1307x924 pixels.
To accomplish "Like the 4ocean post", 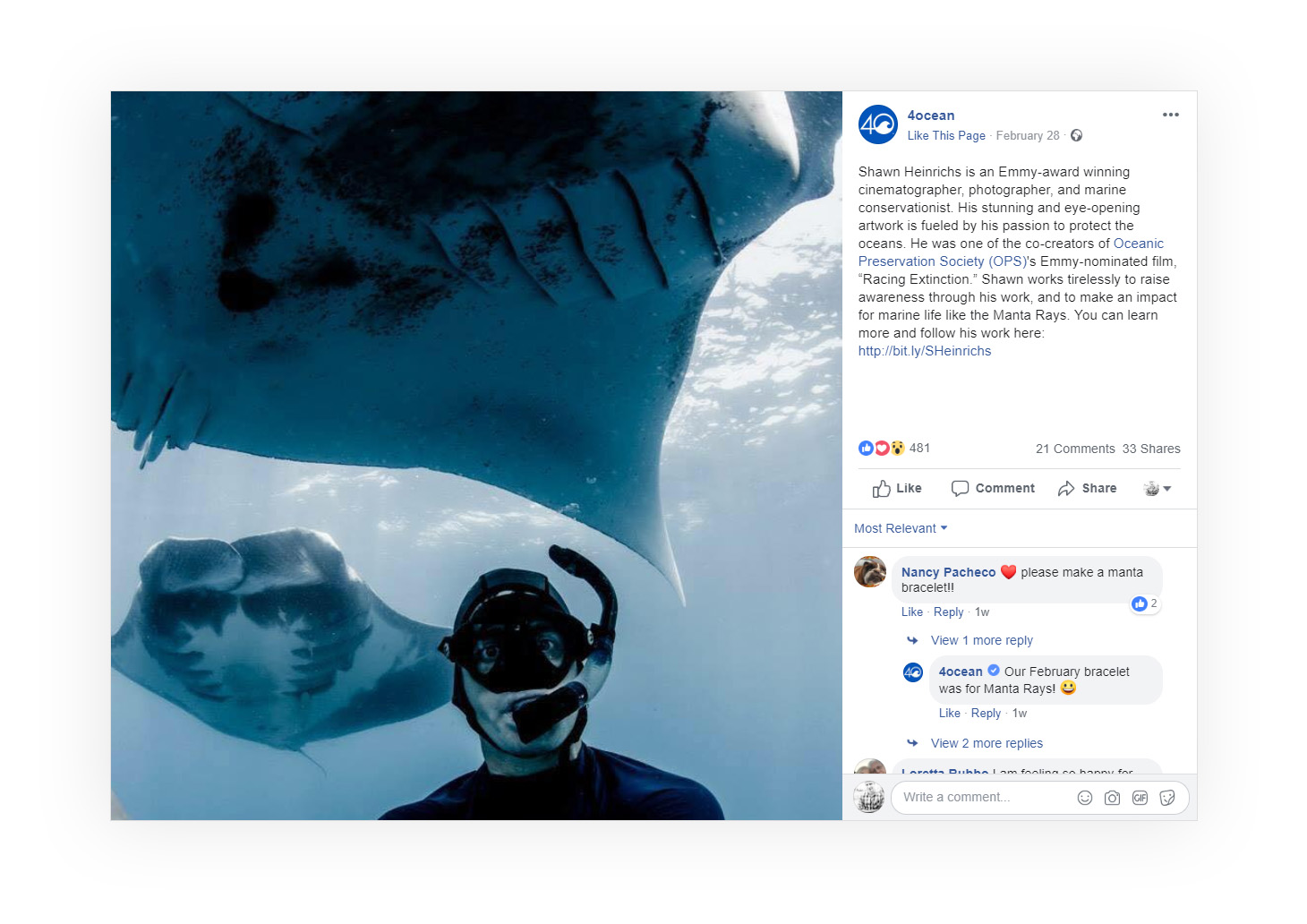I will point(897,488).
